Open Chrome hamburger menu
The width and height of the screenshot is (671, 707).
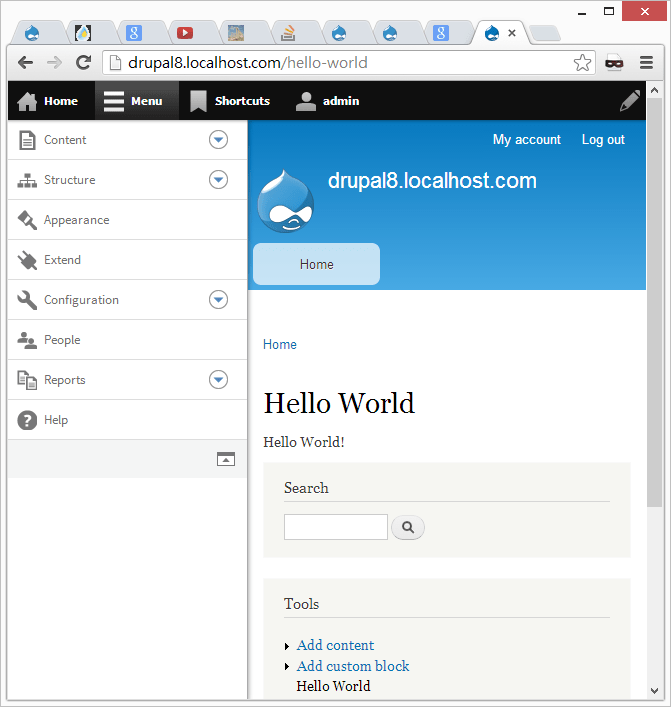tap(646, 62)
